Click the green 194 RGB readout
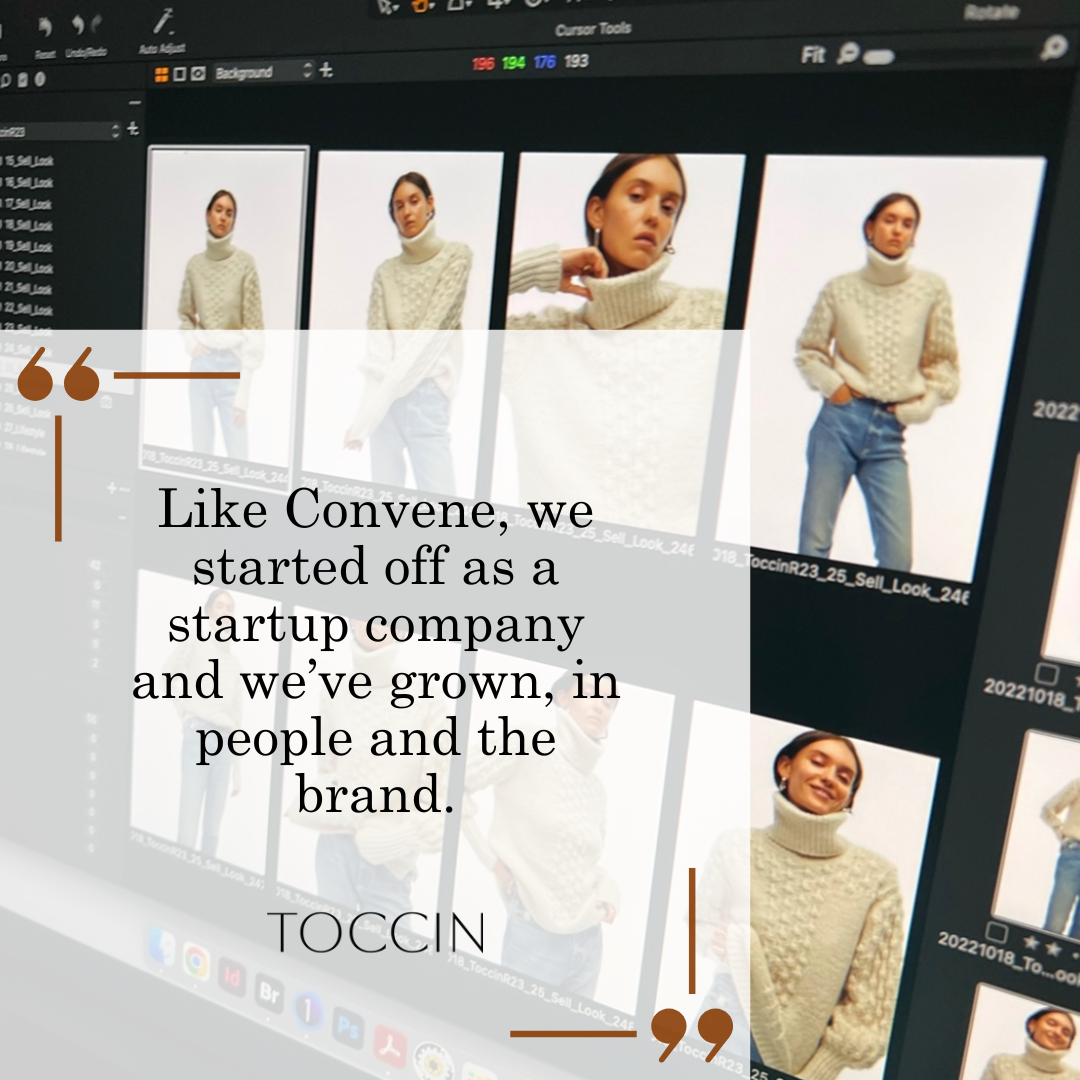 [x=514, y=63]
